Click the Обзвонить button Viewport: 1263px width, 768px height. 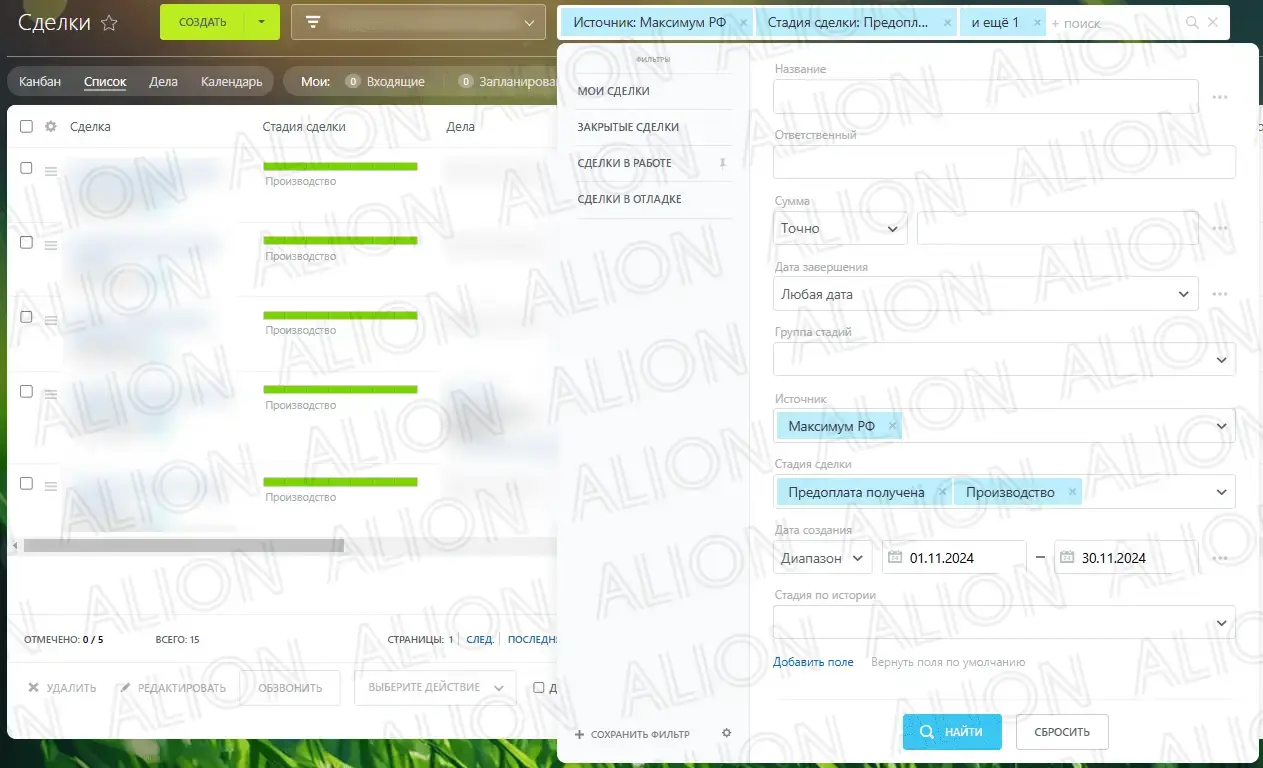coord(290,688)
